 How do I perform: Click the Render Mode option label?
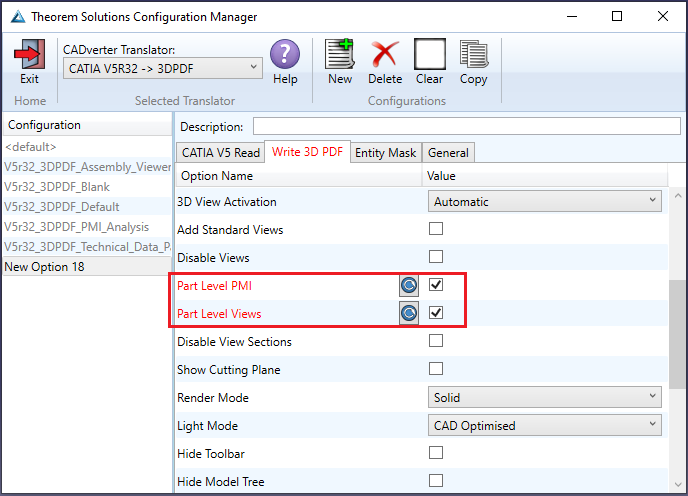[213, 398]
